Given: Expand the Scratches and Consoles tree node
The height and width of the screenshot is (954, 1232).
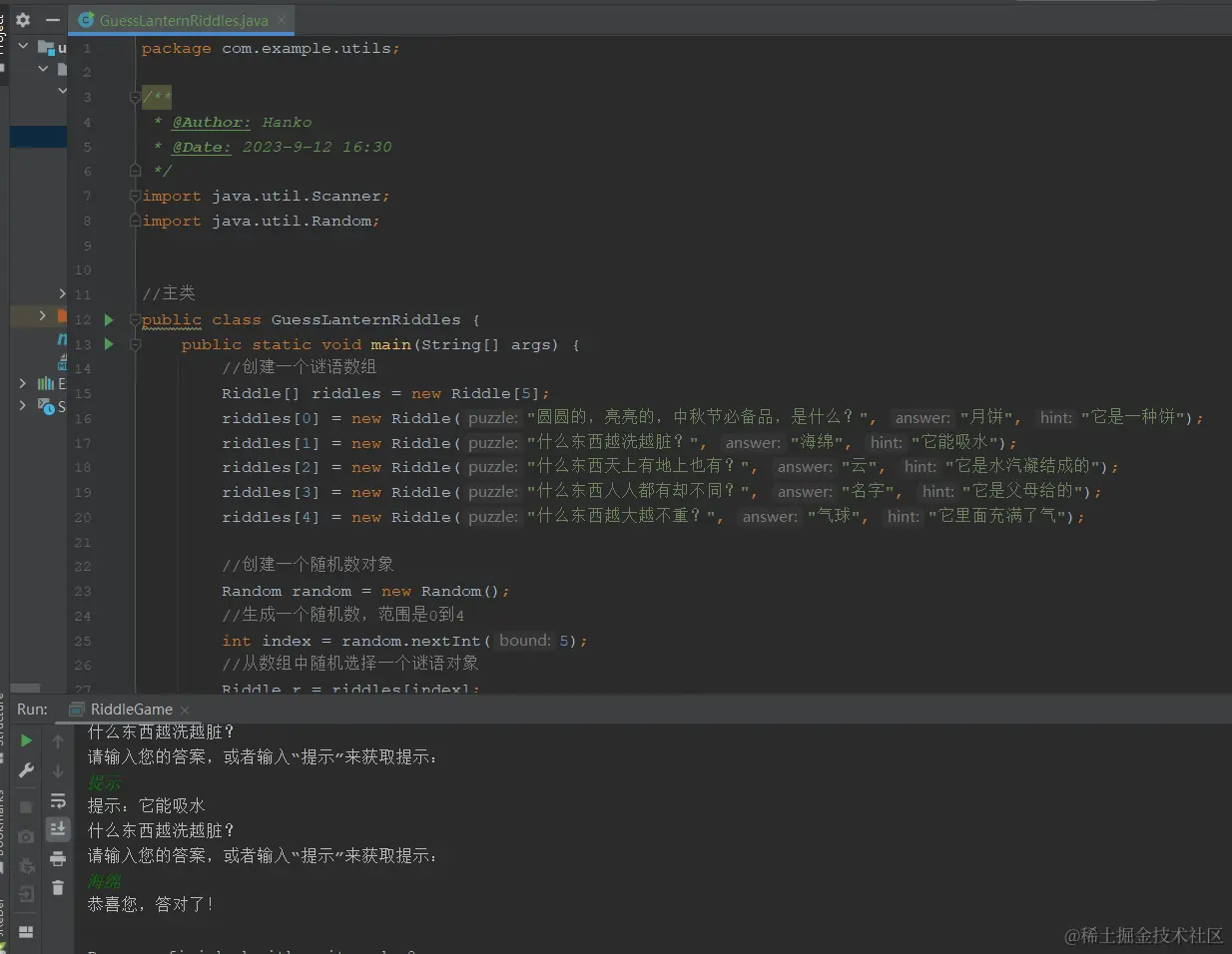Looking at the screenshot, I should click(x=23, y=405).
